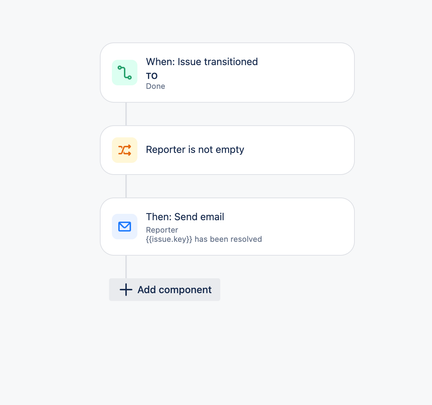
Task: Click the 'Done' status under TO
Action: [155, 86]
